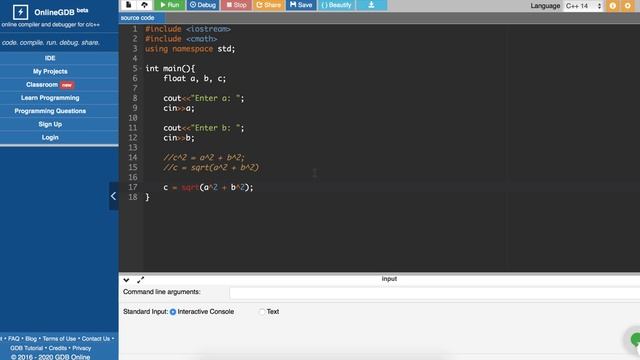This screenshot has height=360, width=640.
Task: Collapse the sidebar with the left chevron
Action: pos(113,196)
